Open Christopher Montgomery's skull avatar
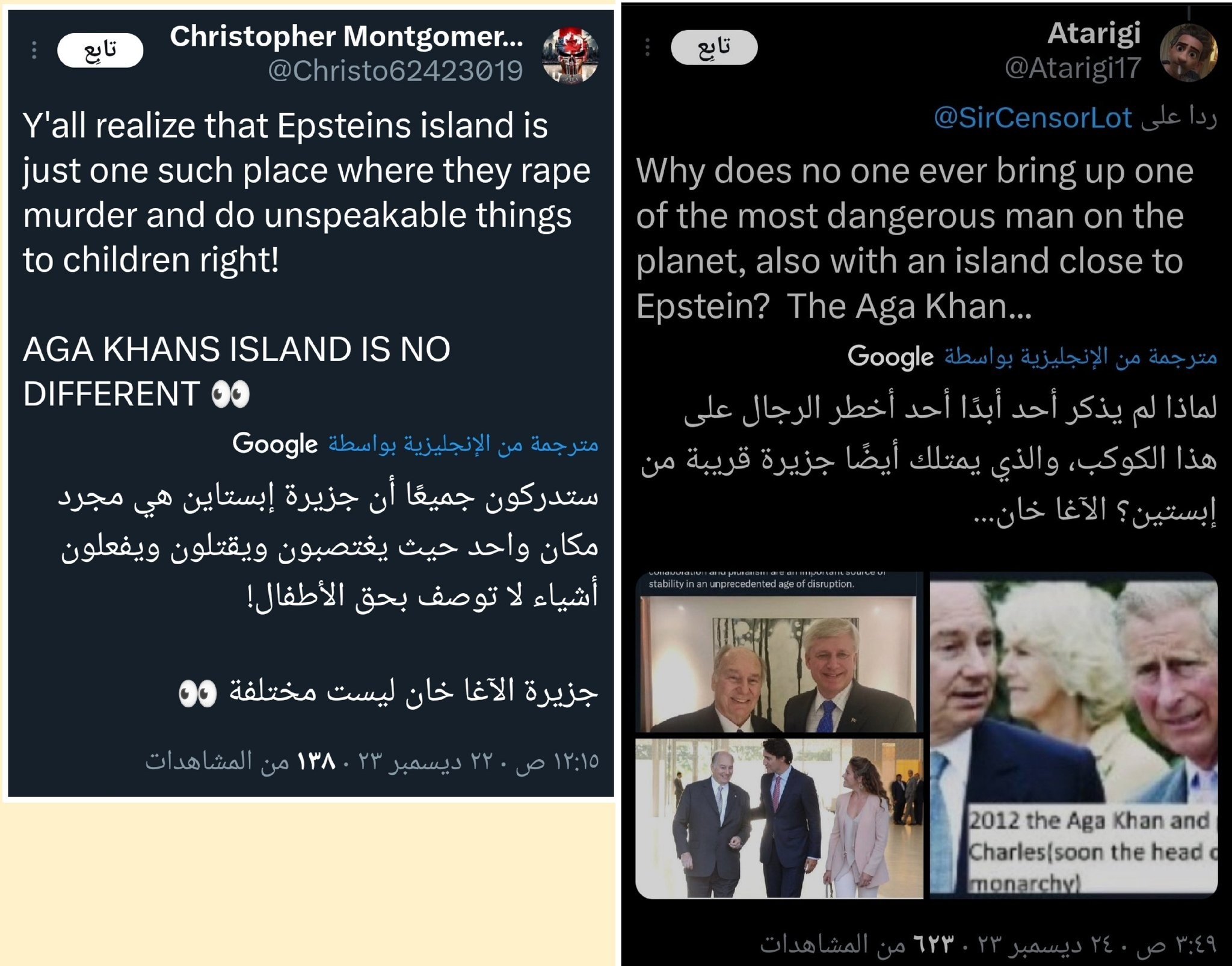The height and width of the screenshot is (966, 1232). click(570, 54)
